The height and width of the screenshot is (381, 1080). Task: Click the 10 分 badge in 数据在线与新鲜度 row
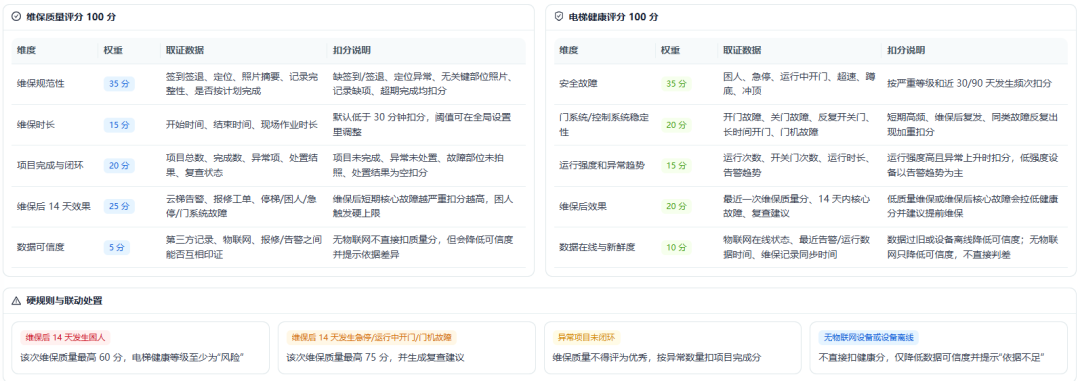coord(677,247)
